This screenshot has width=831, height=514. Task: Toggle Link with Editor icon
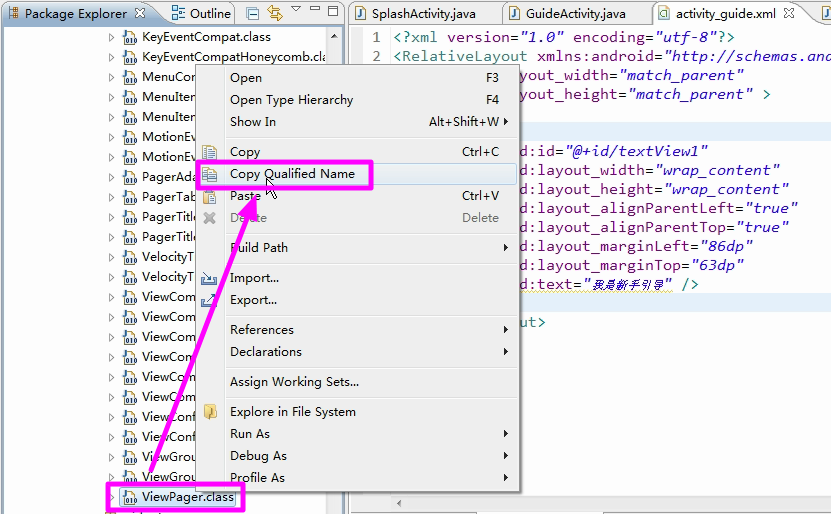pos(274,14)
